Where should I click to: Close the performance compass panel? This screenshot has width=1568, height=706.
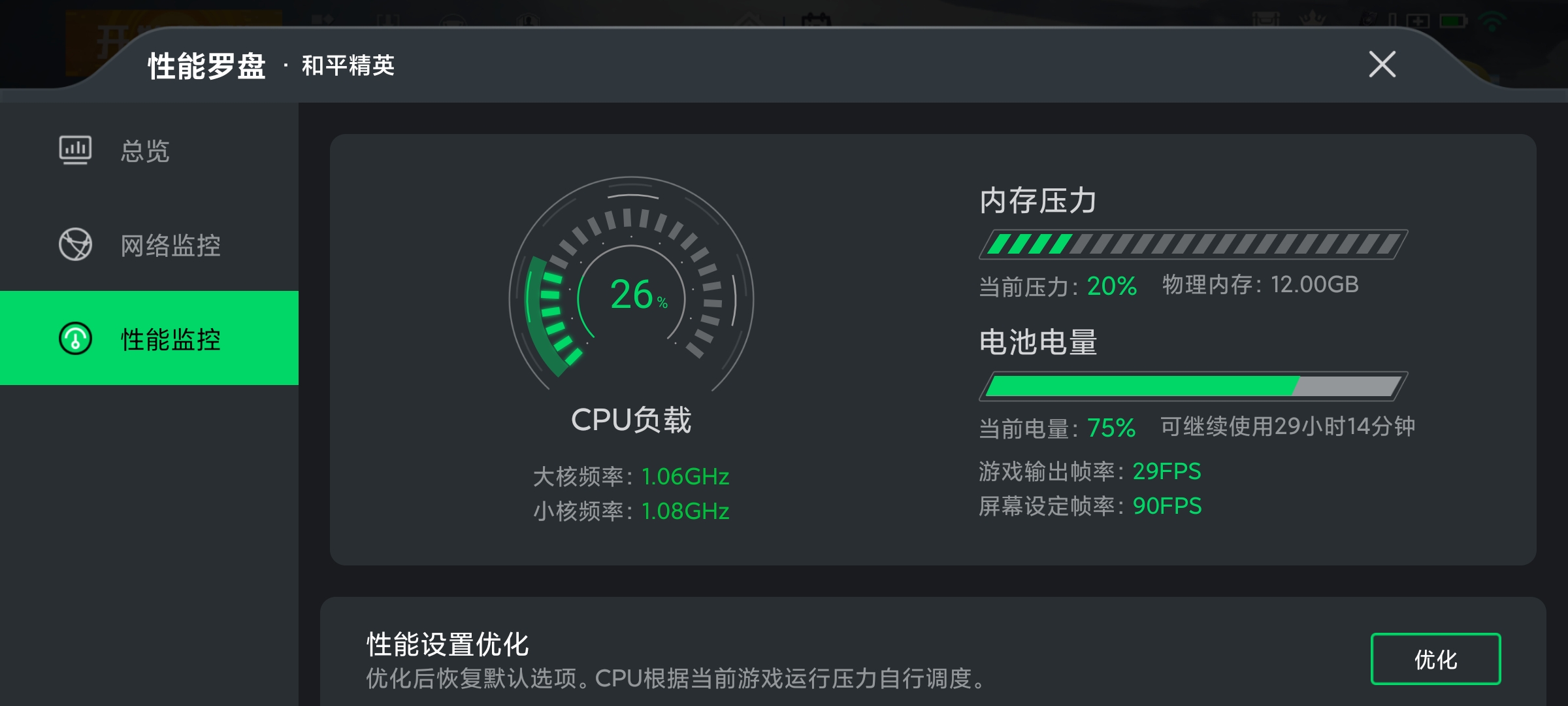click(1382, 64)
